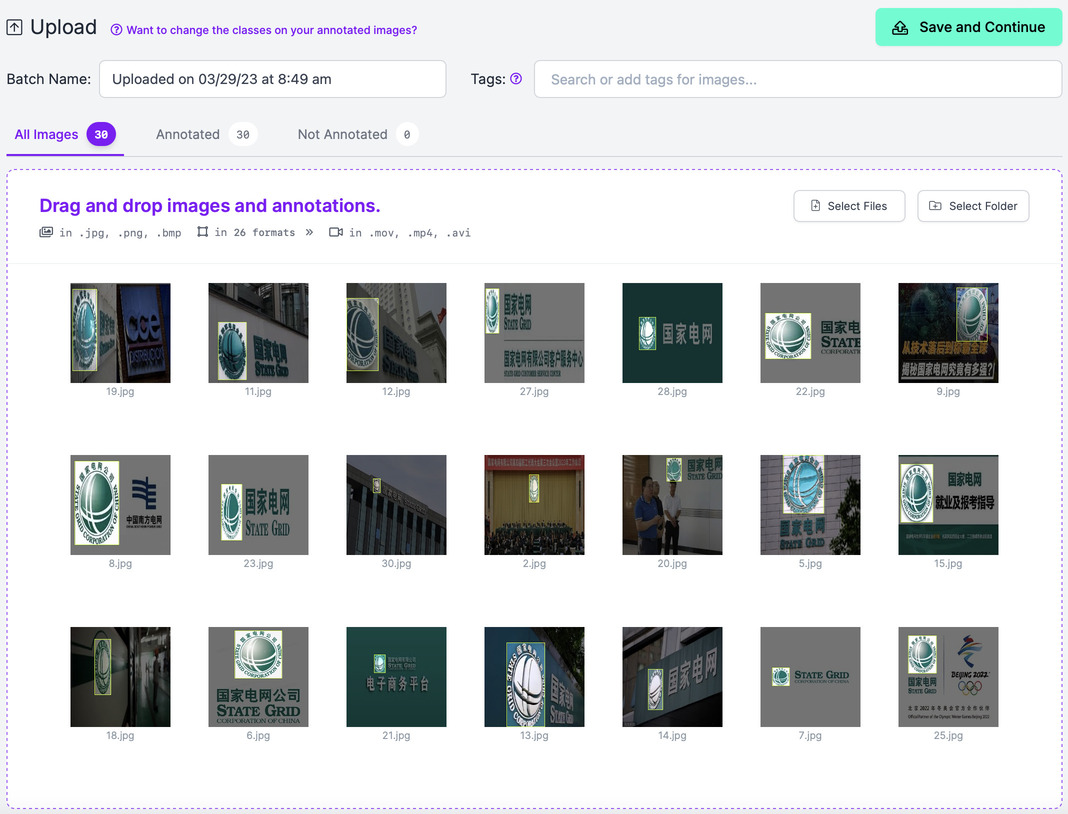The image size is (1068, 814).
Task: Open thumbnail 19.jpg
Action: click(x=120, y=333)
